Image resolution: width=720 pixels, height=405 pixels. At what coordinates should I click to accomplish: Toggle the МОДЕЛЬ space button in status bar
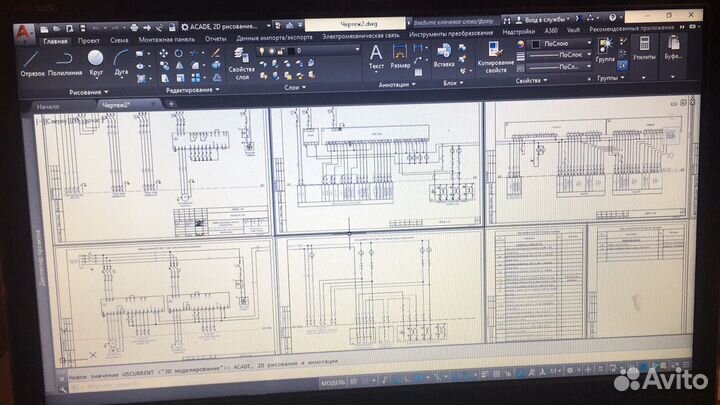coord(333,383)
